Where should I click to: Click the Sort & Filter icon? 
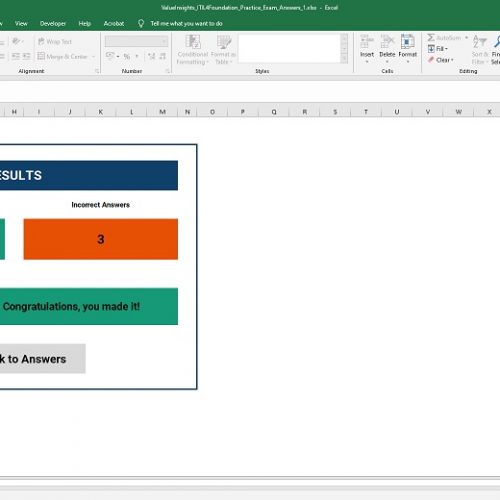[480, 41]
